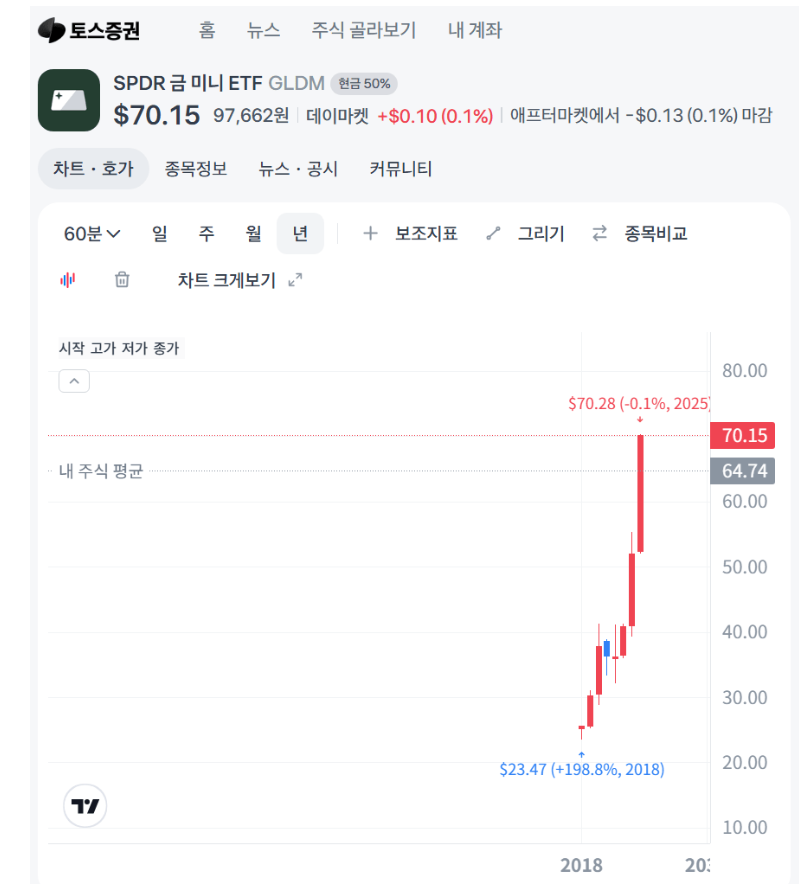Click the trash icon to clear drawings
Viewport: 799px width, 888px height.
coord(122,280)
